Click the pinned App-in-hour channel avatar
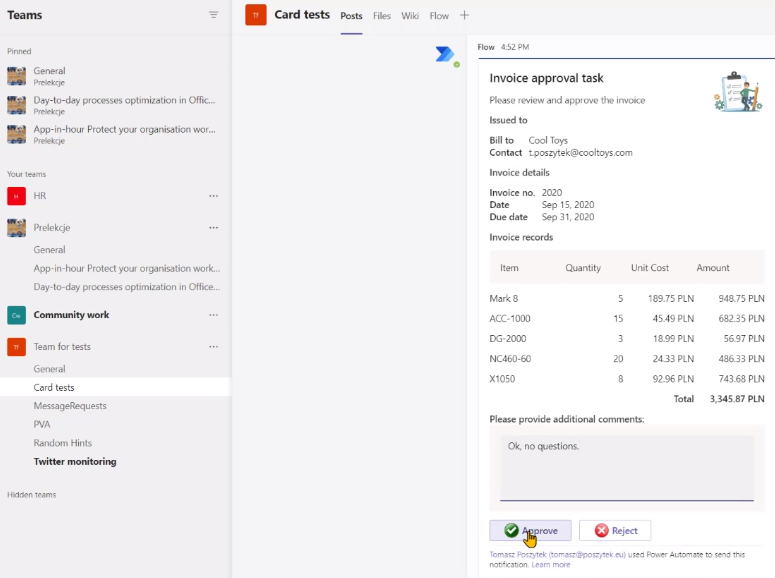The image size is (775, 578). tap(16, 134)
